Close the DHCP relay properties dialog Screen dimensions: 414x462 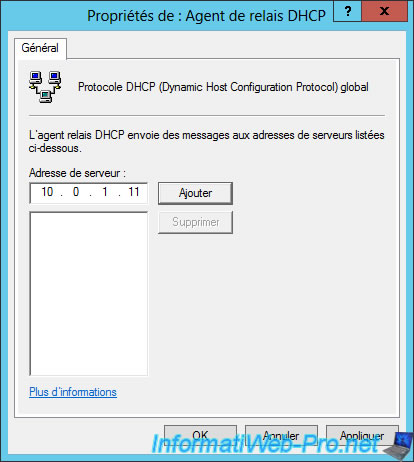[384, 11]
